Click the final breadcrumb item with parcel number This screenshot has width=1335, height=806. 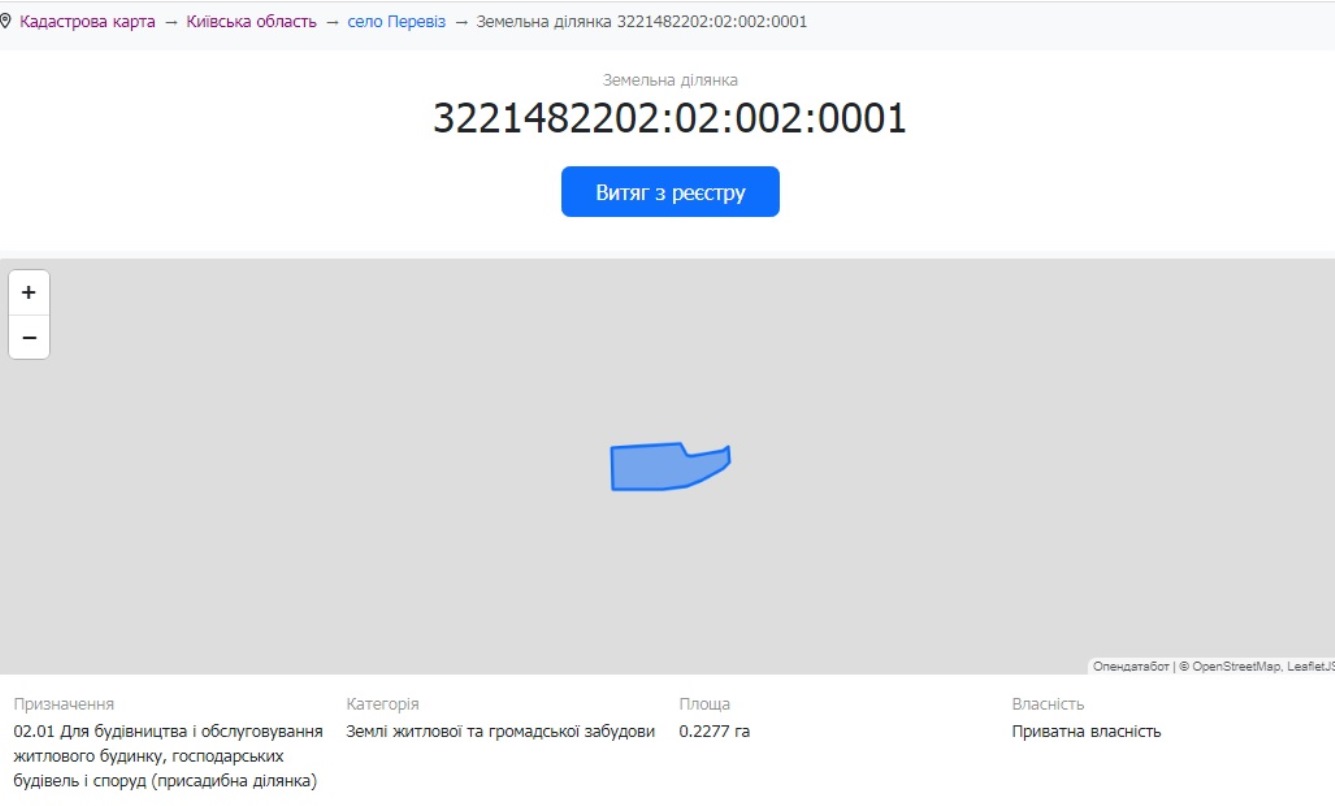[x=641, y=22]
